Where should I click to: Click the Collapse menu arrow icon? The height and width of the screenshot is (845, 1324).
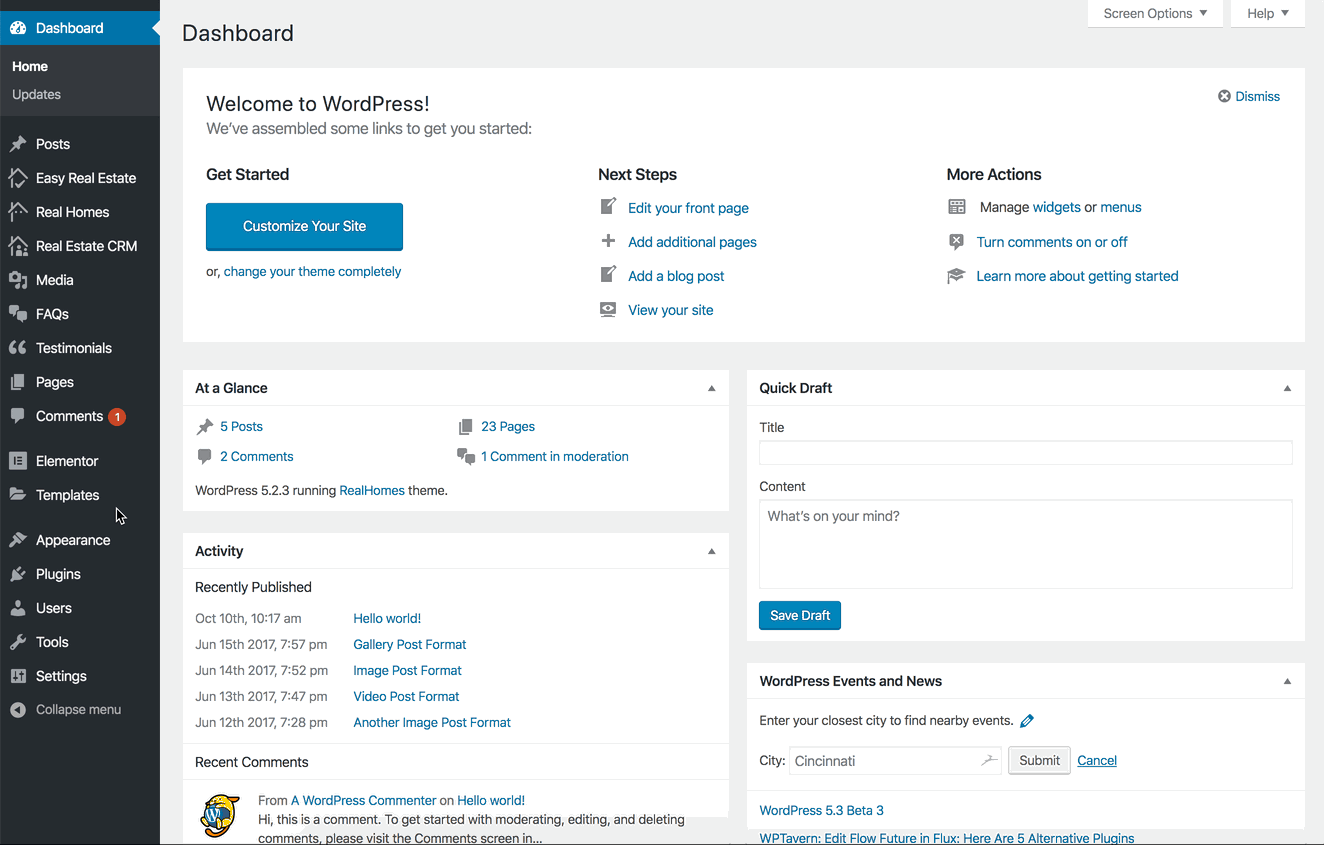pos(18,710)
